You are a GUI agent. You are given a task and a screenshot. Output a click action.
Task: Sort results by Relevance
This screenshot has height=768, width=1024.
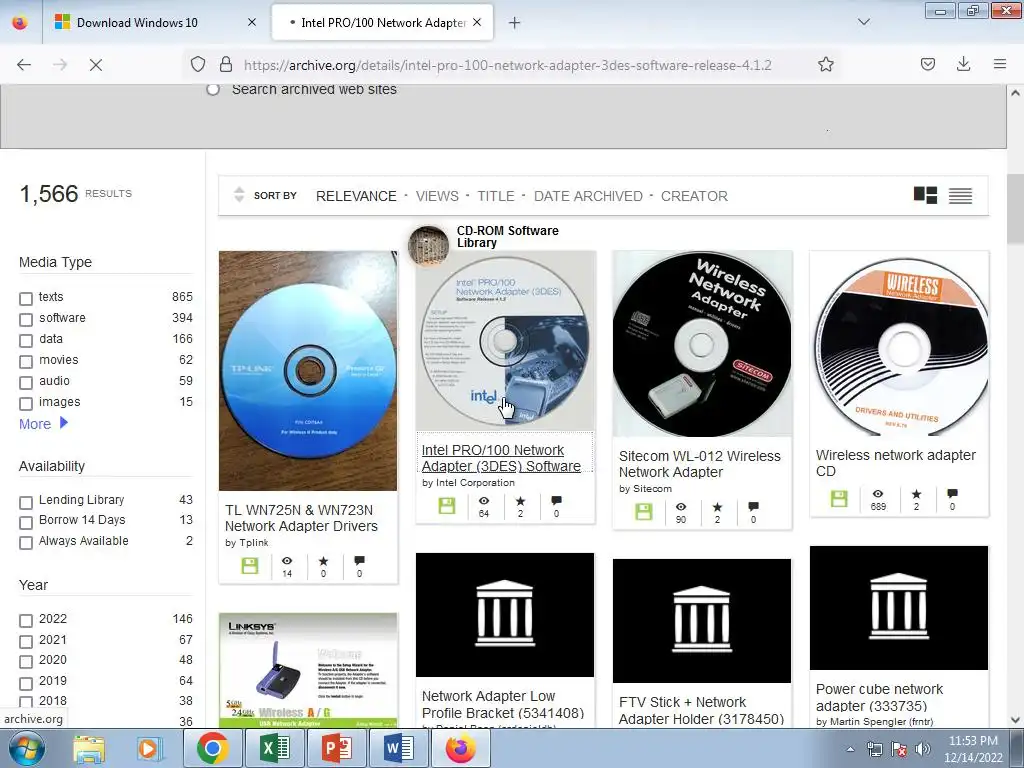coord(356,196)
